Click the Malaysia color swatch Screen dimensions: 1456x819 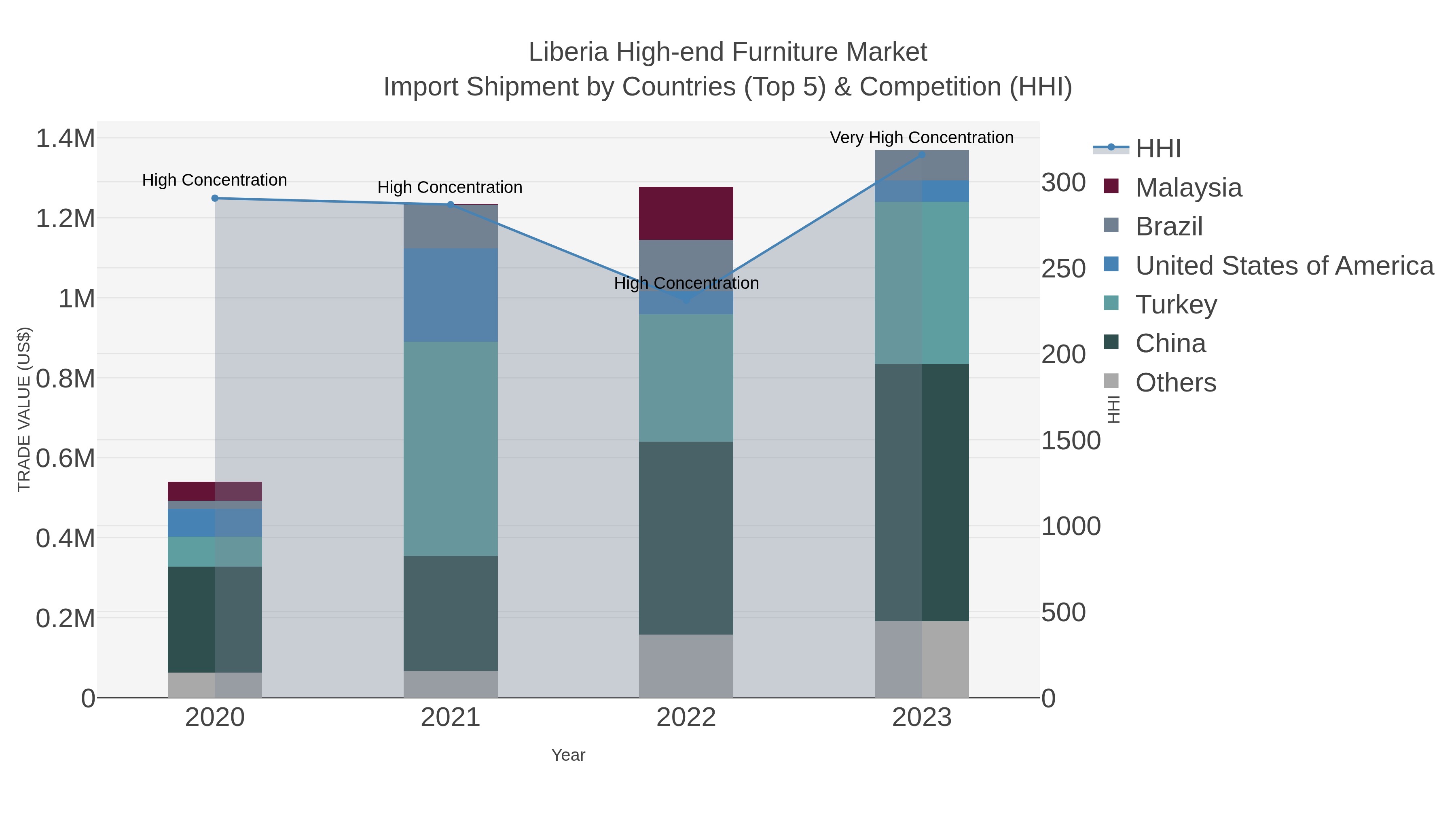(x=1111, y=186)
